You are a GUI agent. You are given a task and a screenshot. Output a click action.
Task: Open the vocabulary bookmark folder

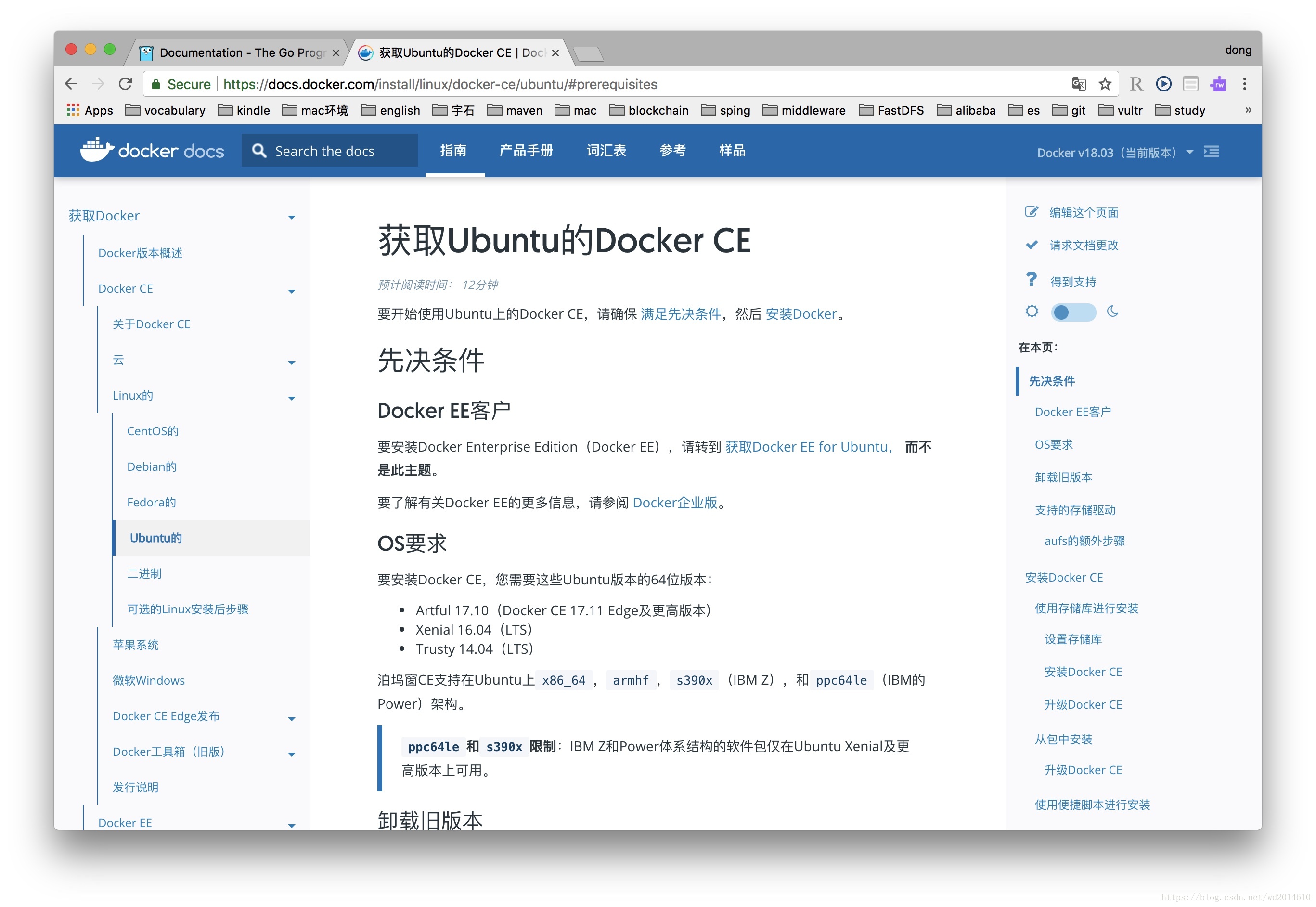point(166,110)
